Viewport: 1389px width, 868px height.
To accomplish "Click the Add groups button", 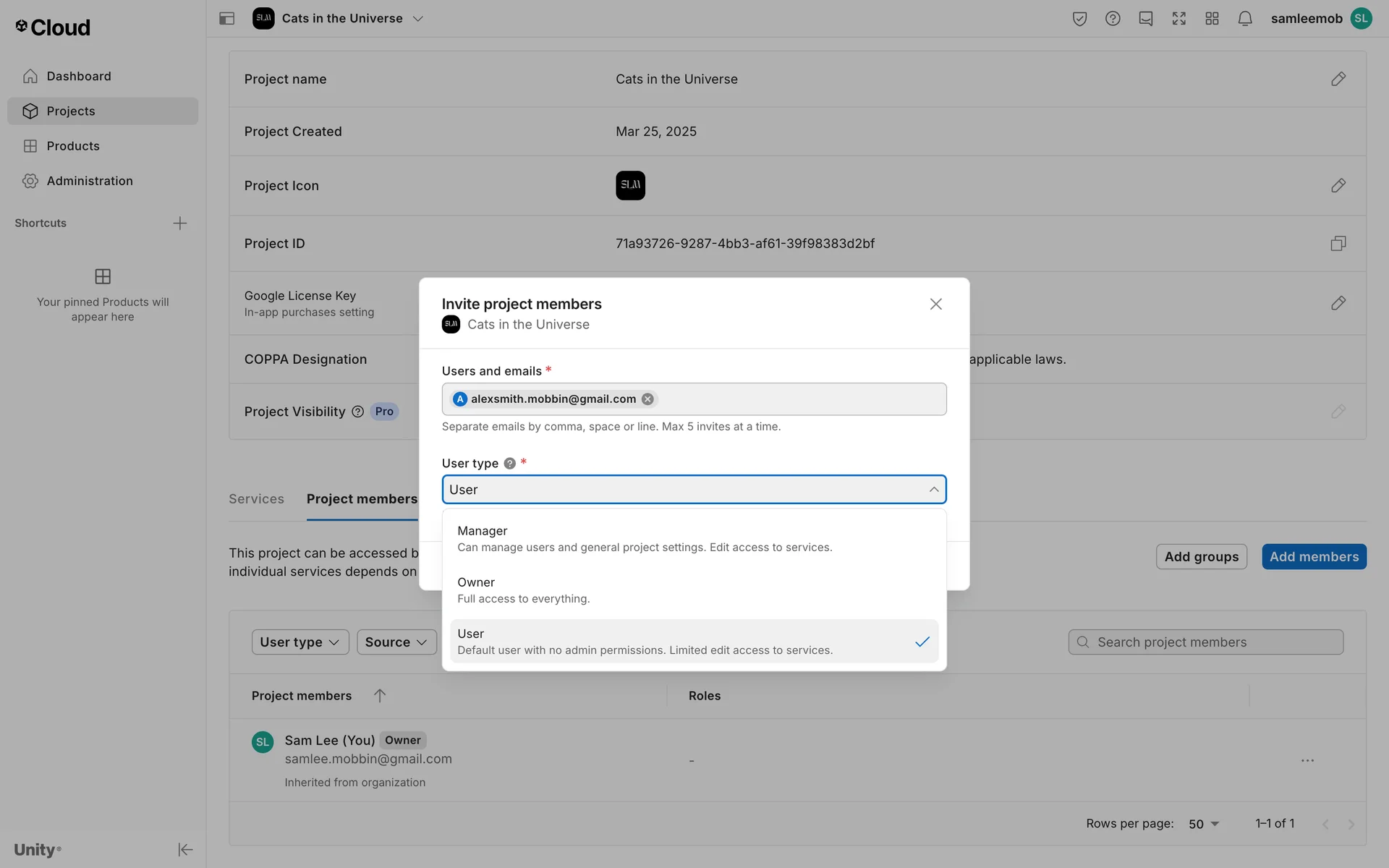I will [x=1201, y=557].
